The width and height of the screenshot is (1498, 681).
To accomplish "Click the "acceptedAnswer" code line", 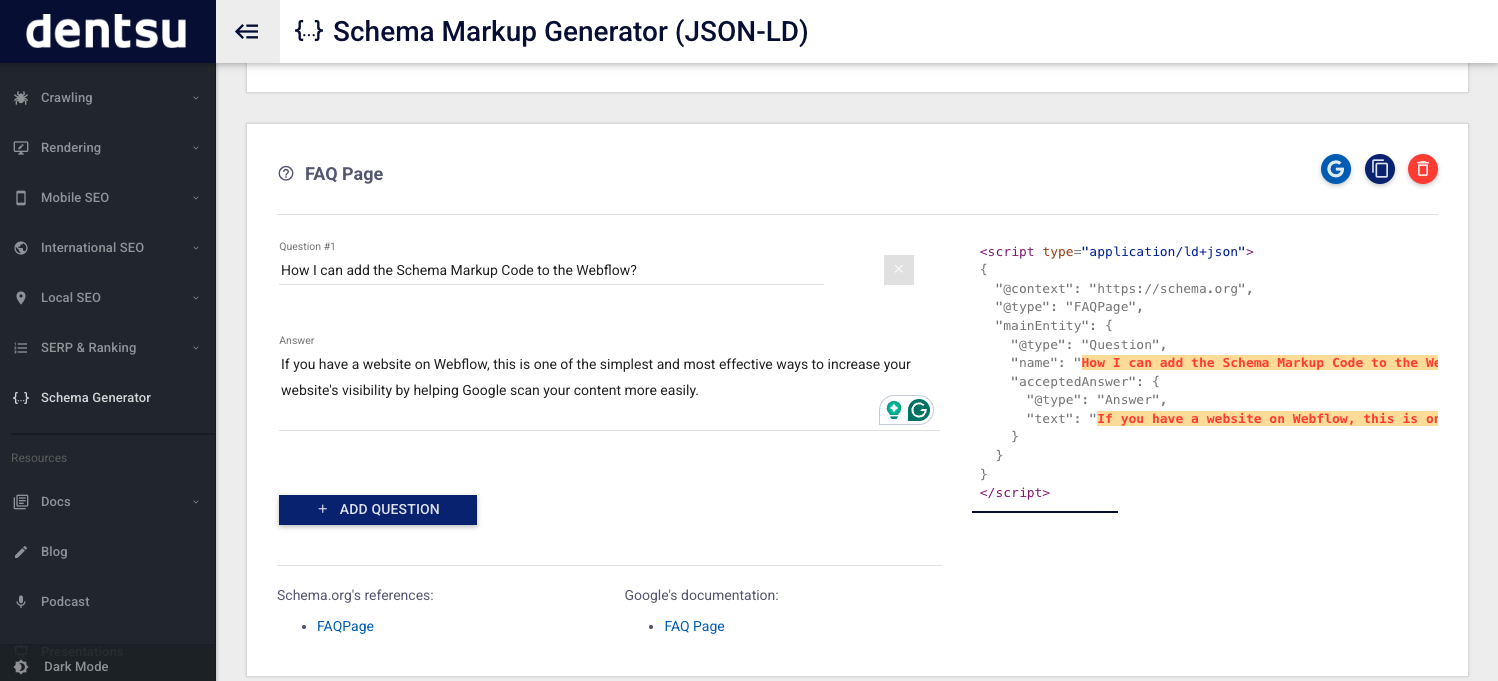I will pos(1085,382).
